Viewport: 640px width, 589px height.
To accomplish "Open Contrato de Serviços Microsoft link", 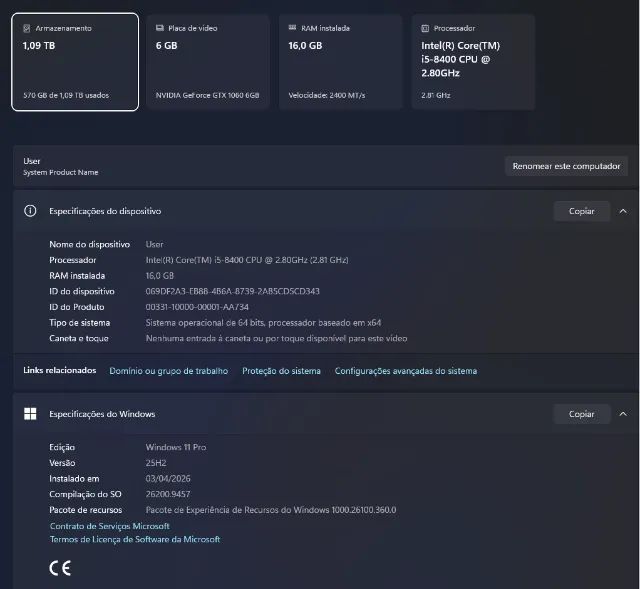I will pyautogui.click(x=109, y=526).
